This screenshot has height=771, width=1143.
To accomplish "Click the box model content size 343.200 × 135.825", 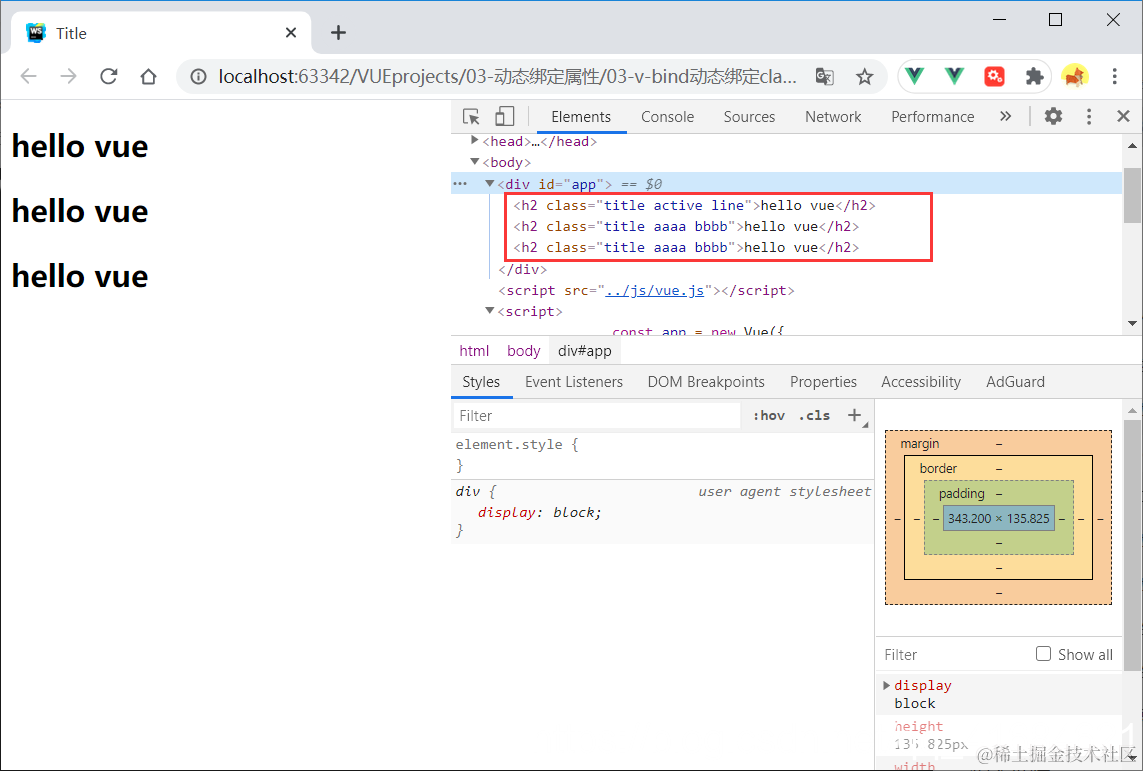I will (999, 518).
